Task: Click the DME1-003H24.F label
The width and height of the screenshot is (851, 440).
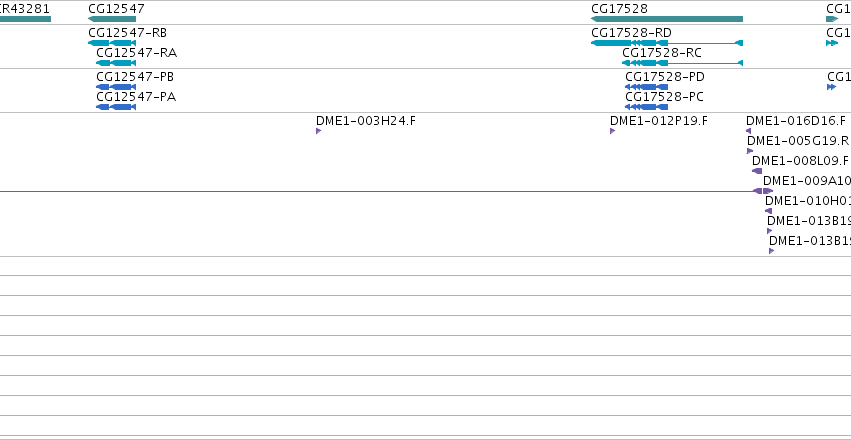Action: coord(366,120)
